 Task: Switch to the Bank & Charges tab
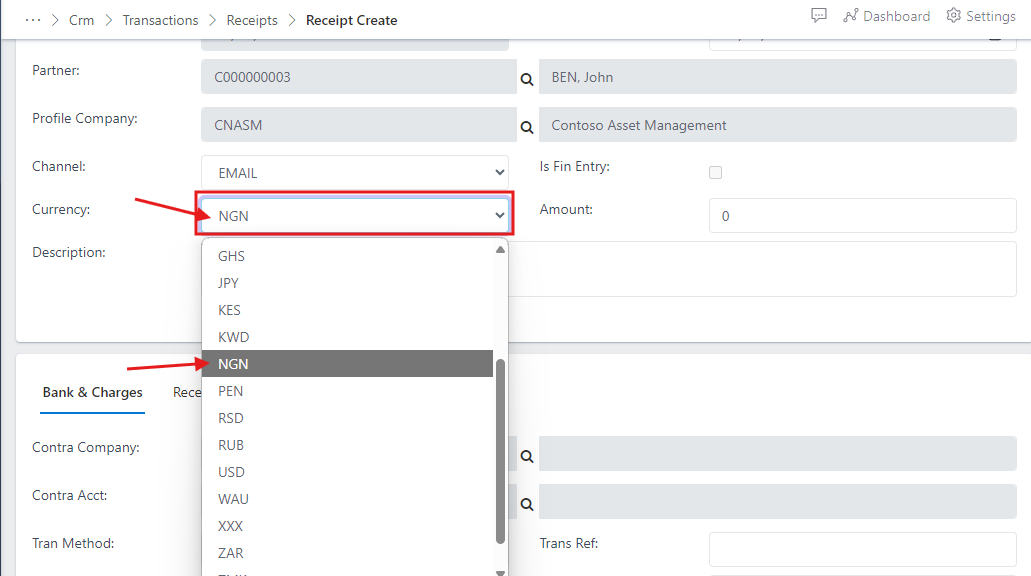tap(92, 392)
